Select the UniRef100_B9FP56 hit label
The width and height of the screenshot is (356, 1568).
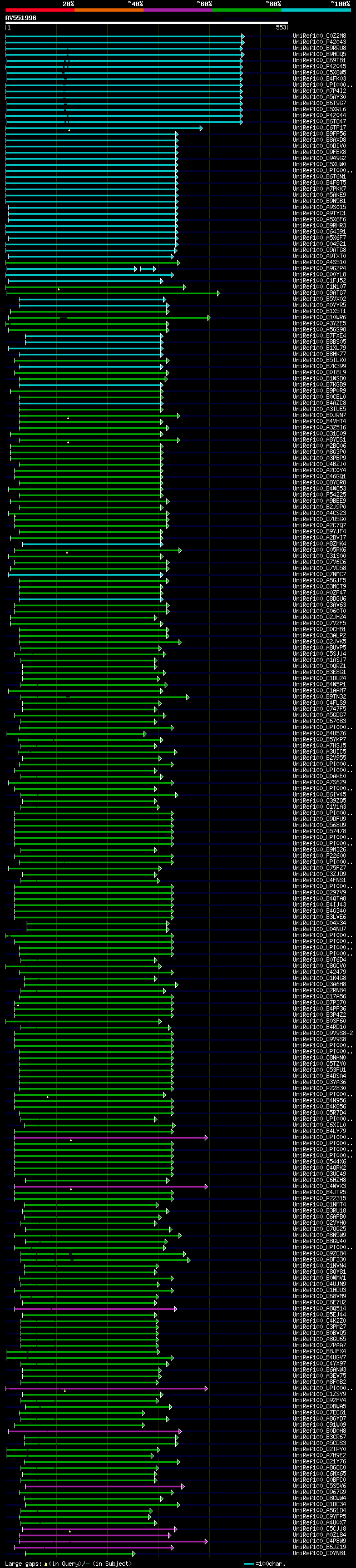(319, 134)
